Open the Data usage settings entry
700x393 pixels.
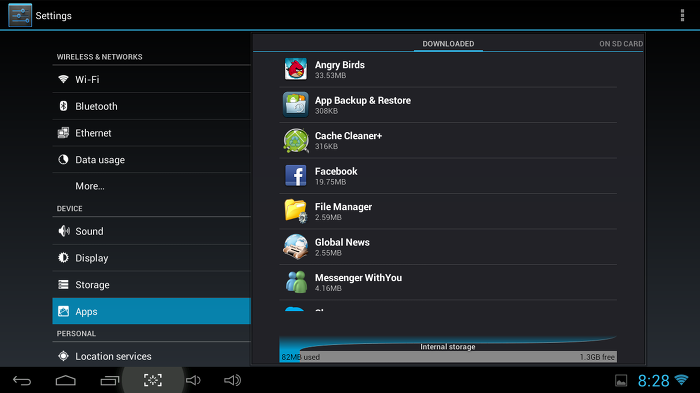(x=151, y=159)
